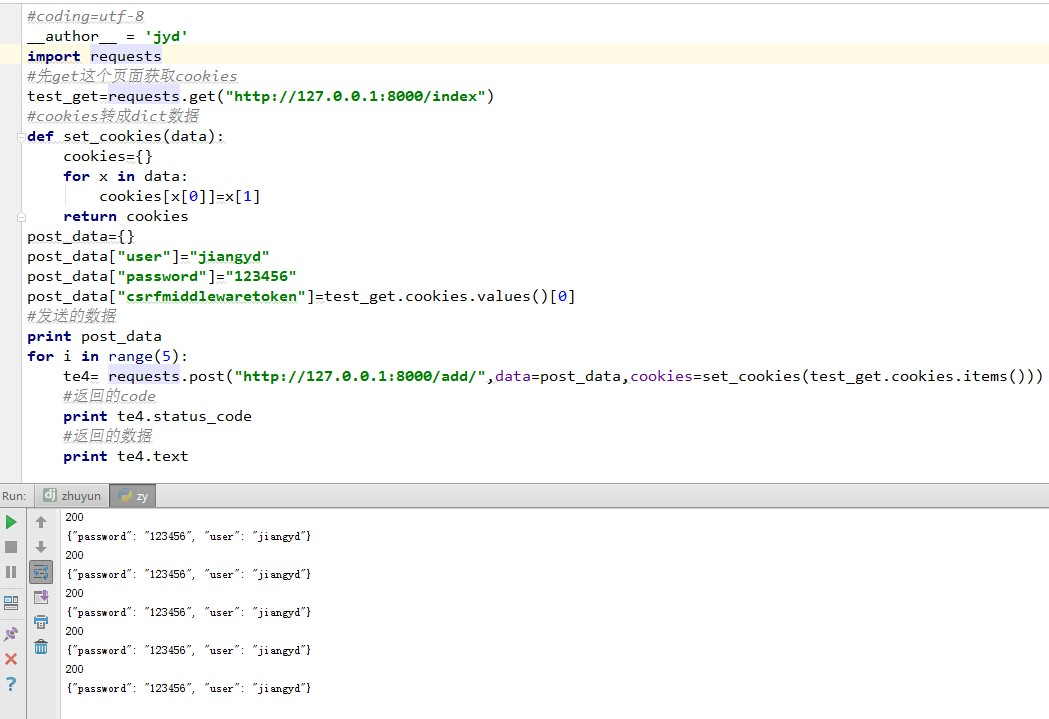Viewport: 1049px width, 719px height.
Task: Restore layout in the Run panel
Action: [x=11, y=603]
